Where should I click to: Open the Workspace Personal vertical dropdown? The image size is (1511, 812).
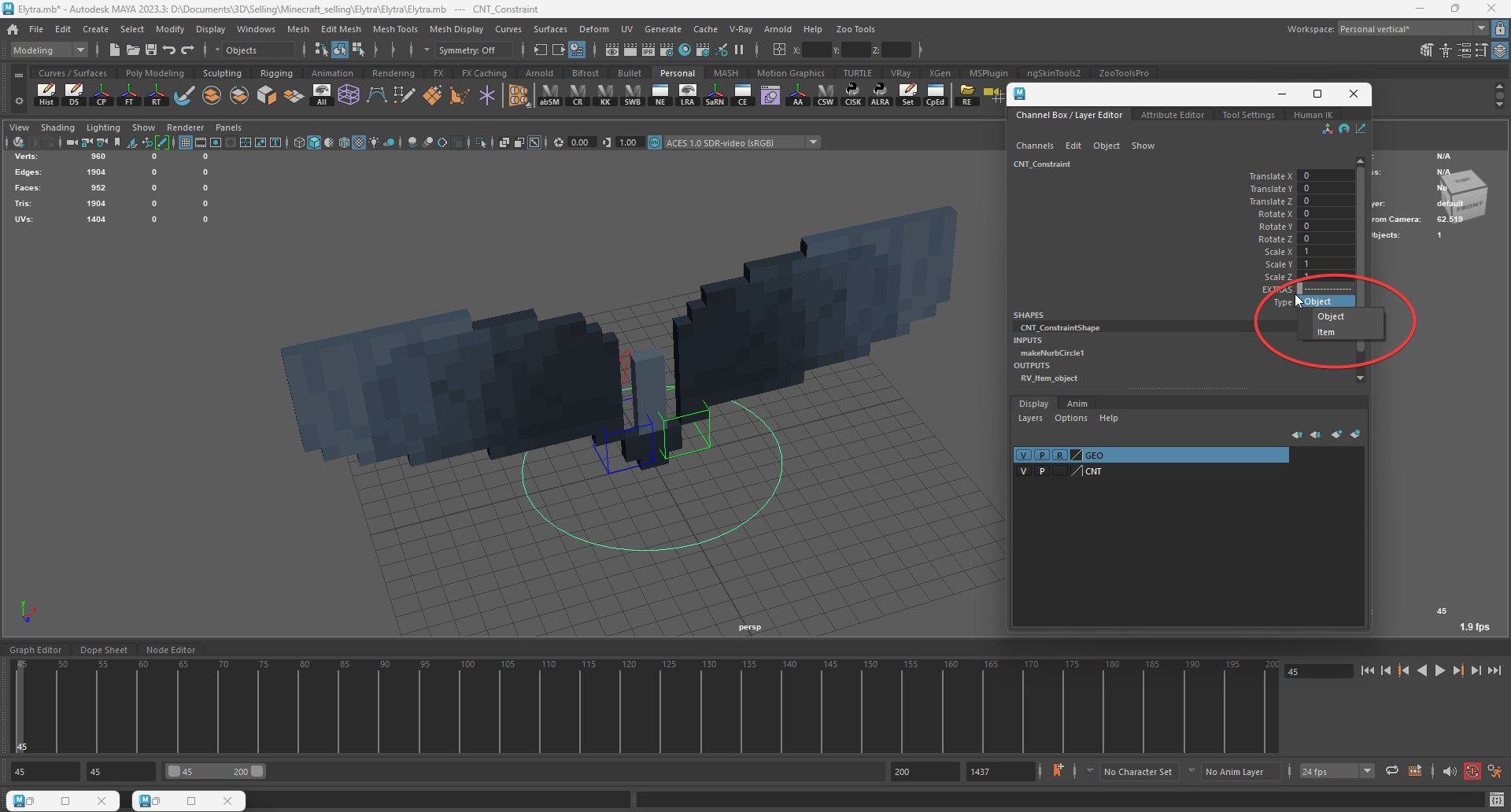1413,29
